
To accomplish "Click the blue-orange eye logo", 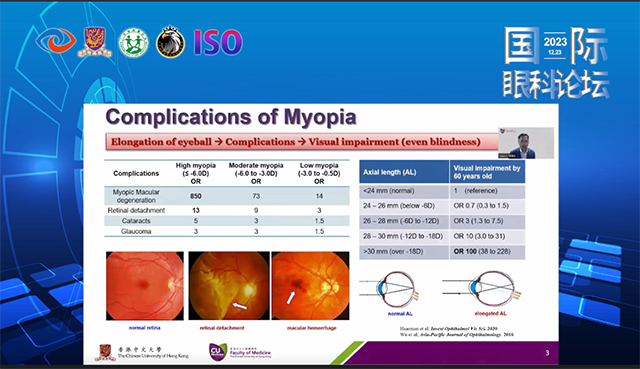I will (x=56, y=41).
